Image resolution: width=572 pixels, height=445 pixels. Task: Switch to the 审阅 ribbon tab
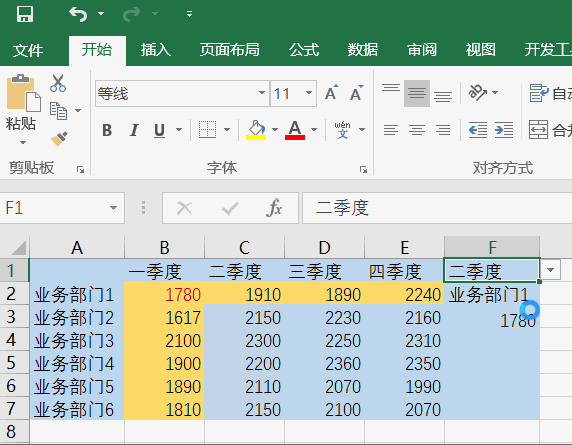pos(422,50)
